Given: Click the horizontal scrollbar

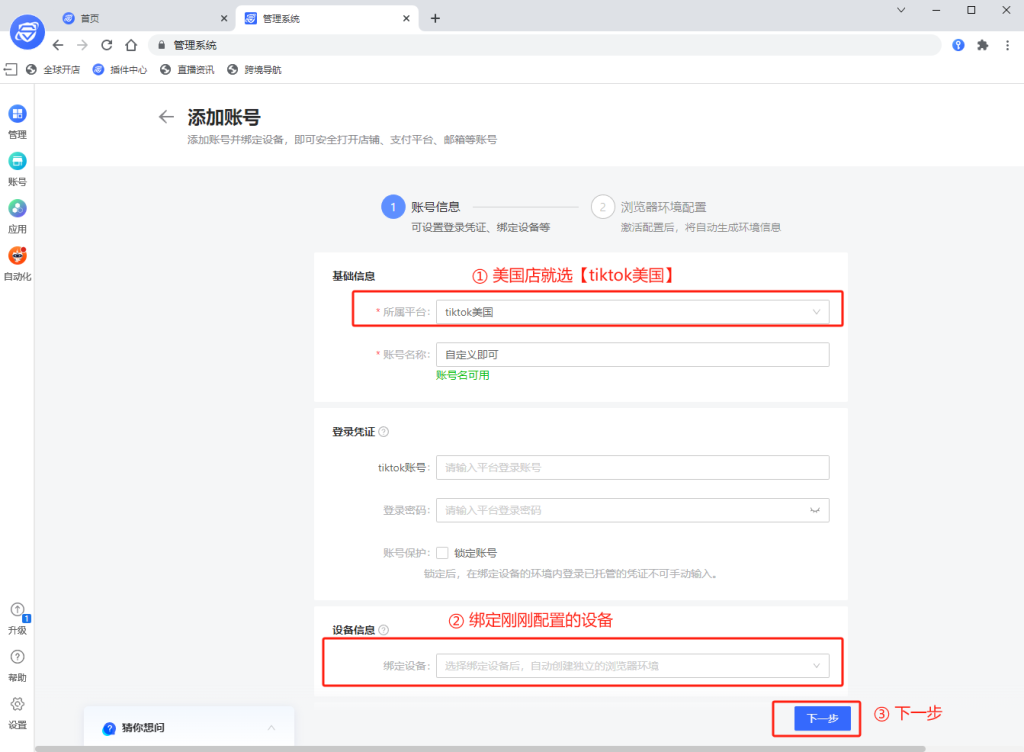Looking at the screenshot, I should coord(480,749).
